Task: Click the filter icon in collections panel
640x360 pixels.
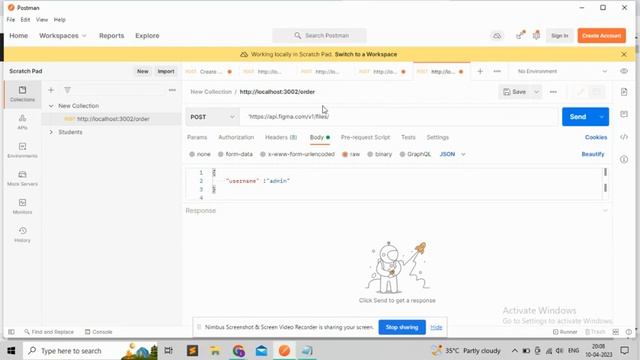Action: (x=67, y=90)
